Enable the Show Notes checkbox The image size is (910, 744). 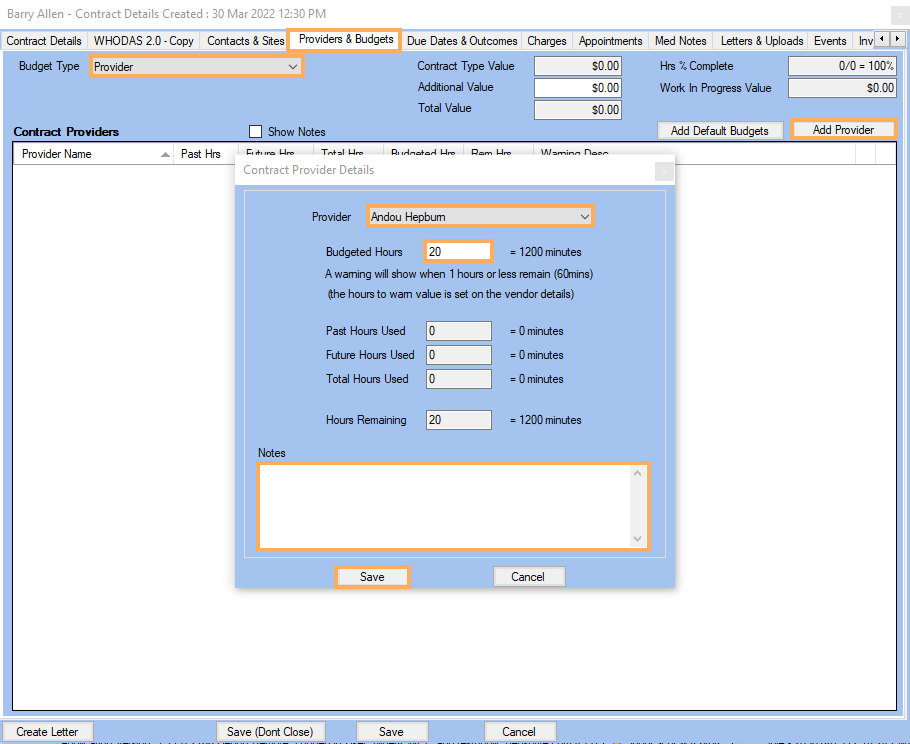(x=256, y=132)
